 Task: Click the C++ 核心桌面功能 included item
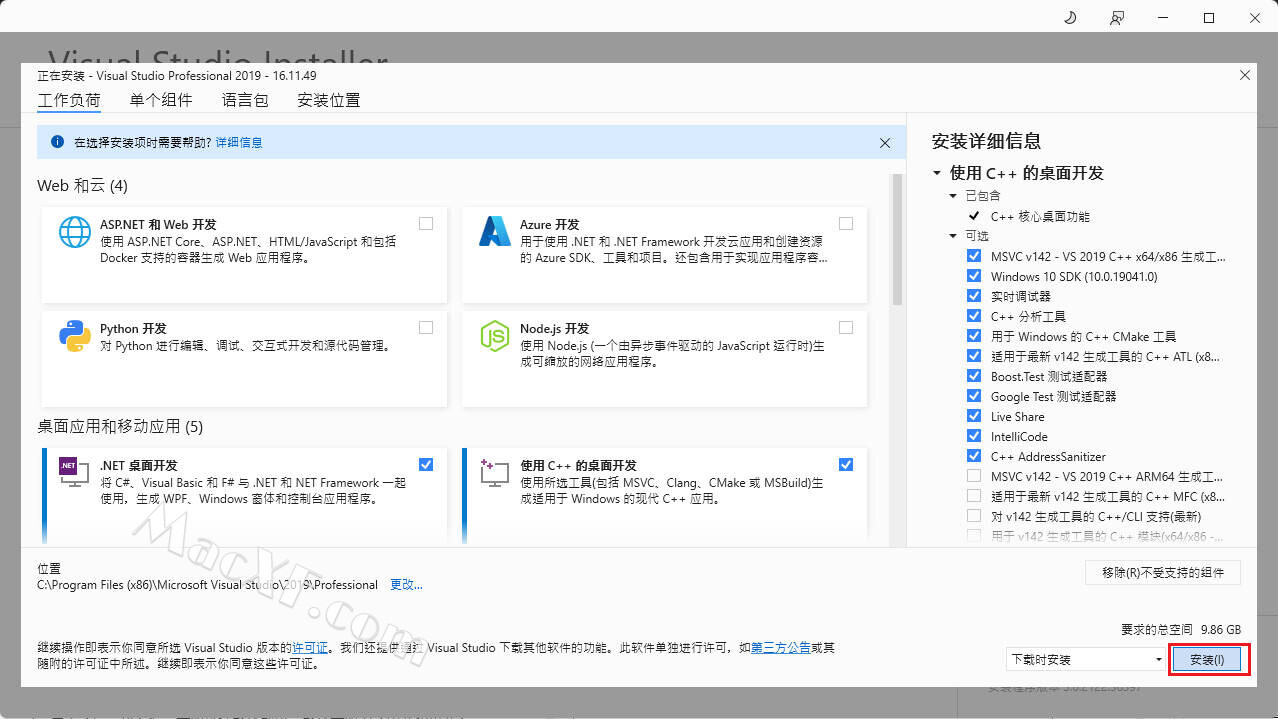pyautogui.click(x=1040, y=216)
